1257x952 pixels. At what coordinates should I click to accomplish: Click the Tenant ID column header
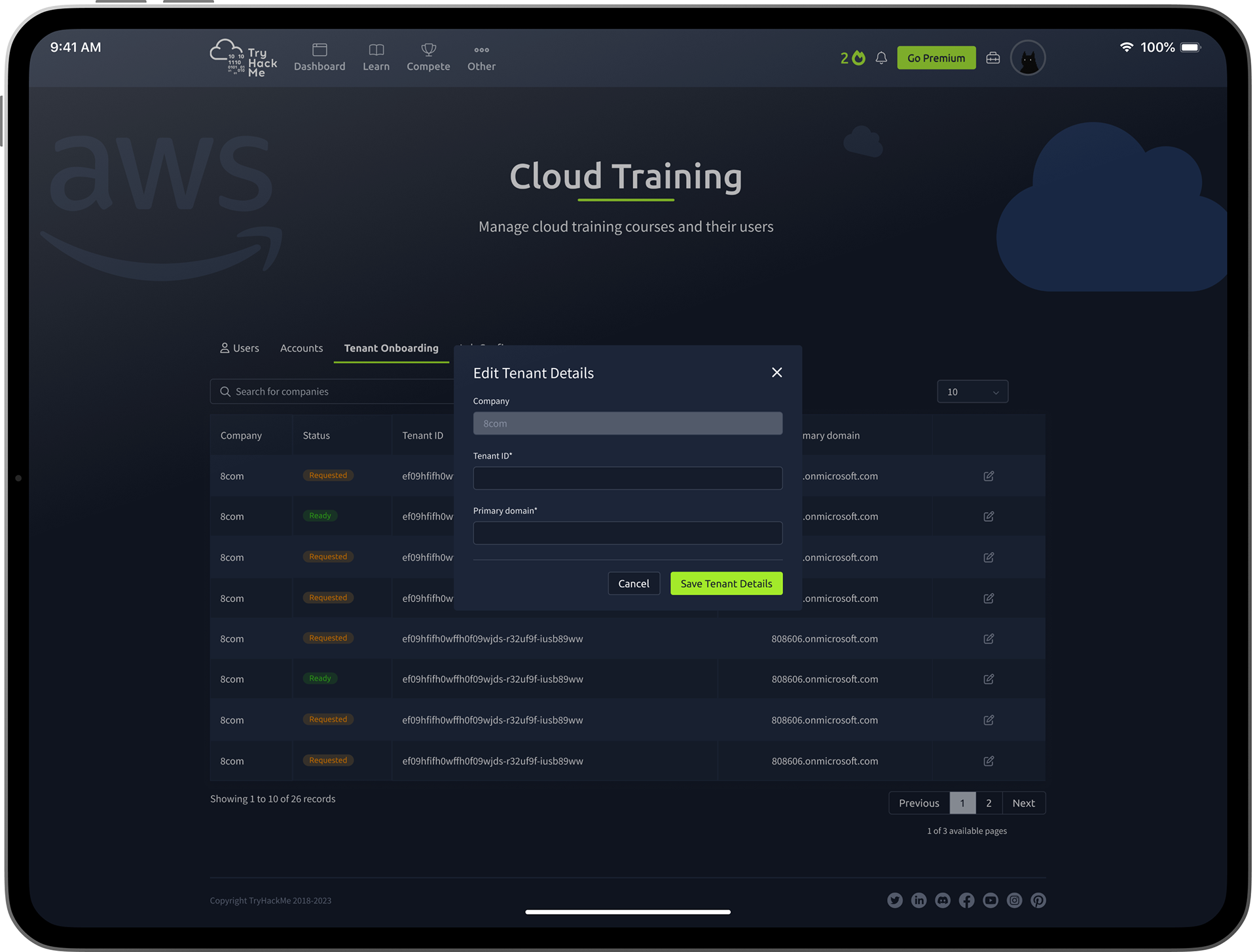[422, 435]
